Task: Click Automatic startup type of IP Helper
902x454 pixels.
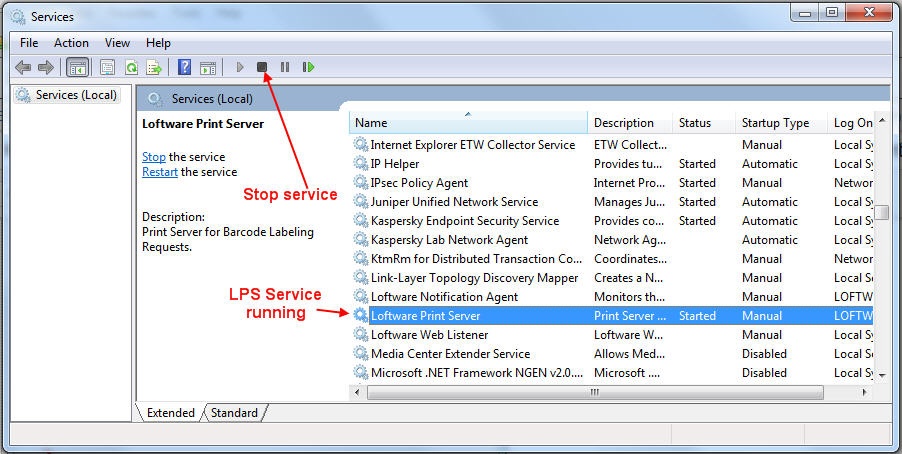Action: [770, 163]
